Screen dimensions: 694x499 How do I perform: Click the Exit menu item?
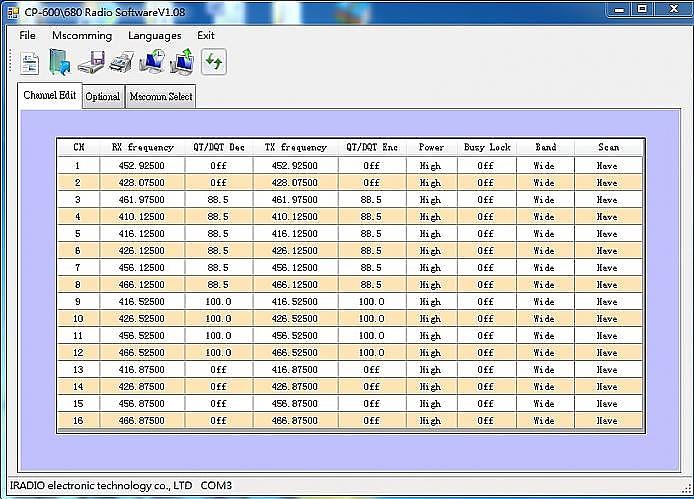click(206, 35)
